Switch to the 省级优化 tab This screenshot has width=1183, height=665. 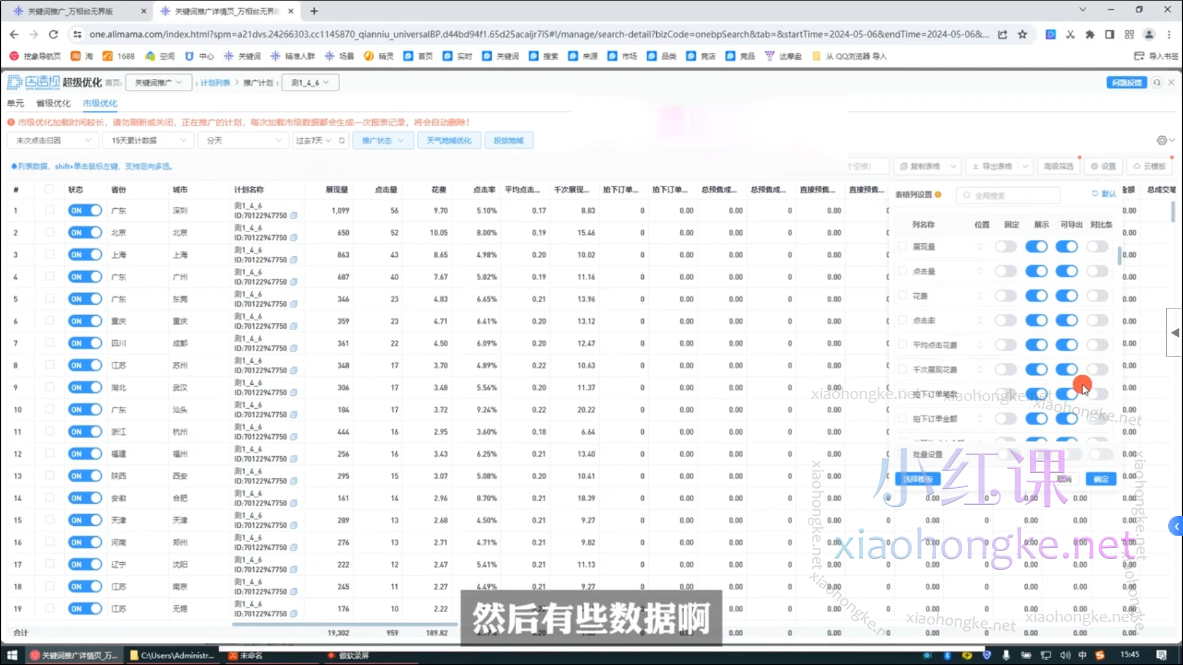coord(53,104)
